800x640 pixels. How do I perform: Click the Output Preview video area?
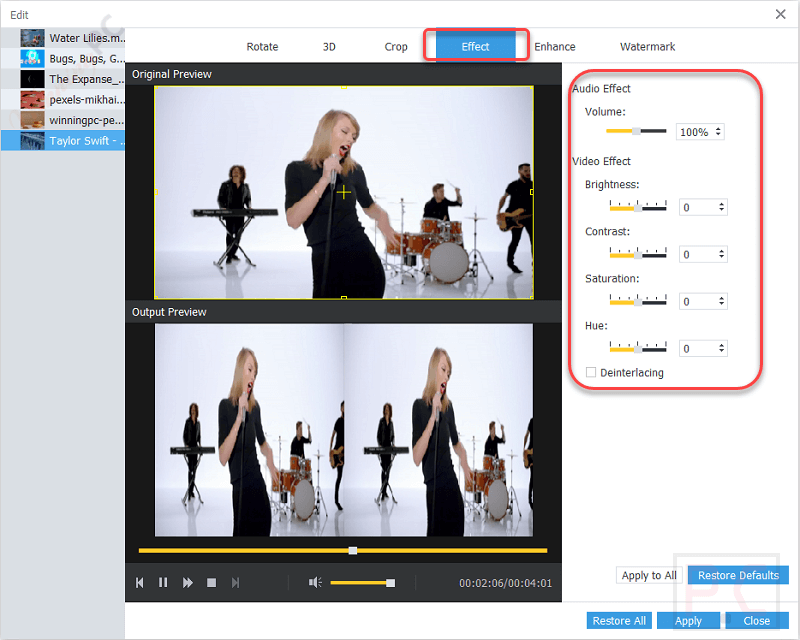pyautogui.click(x=344, y=430)
